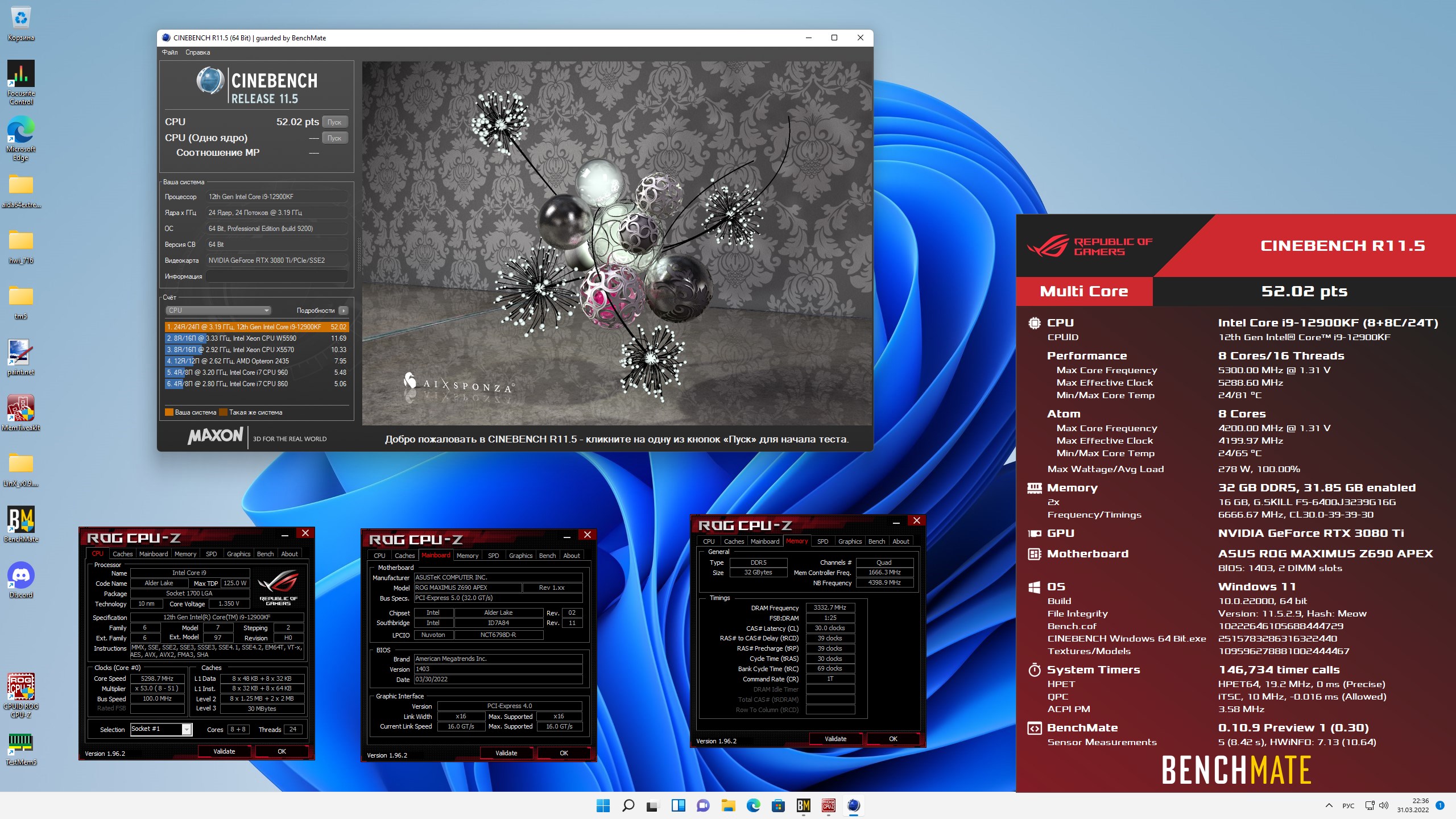
Task: Click OK in middle CPU-Z window
Action: [564, 753]
